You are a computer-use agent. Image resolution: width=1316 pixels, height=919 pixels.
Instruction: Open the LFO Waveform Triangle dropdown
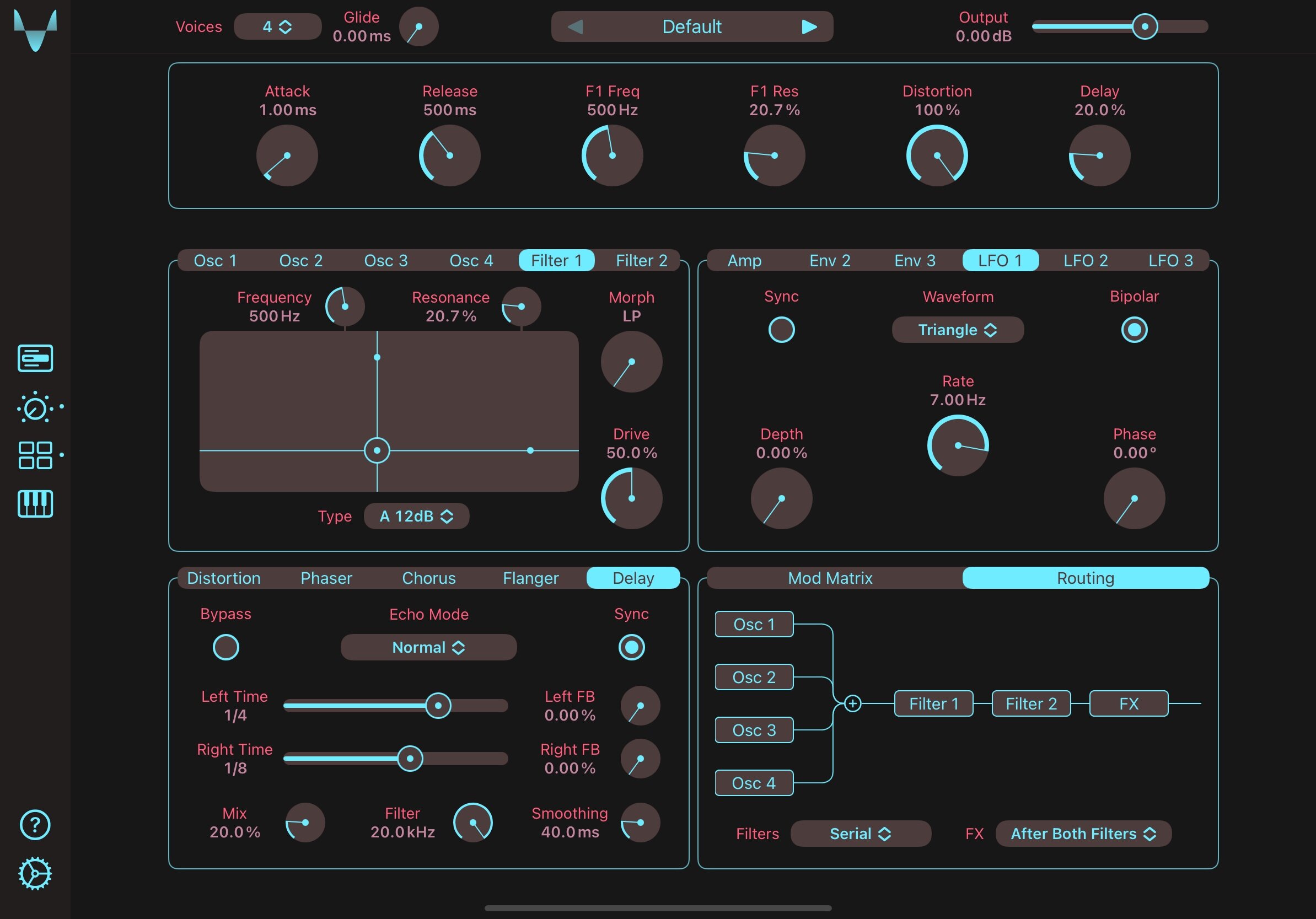[958, 330]
